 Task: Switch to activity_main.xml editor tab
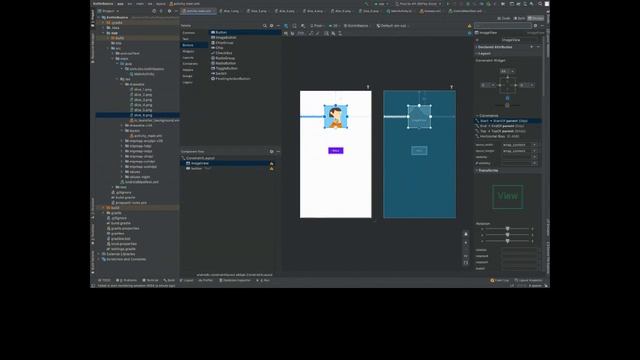[x=199, y=11]
